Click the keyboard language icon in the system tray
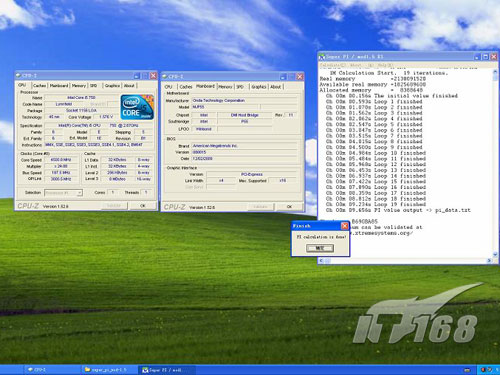The height and width of the screenshot is (375, 500). [467, 370]
